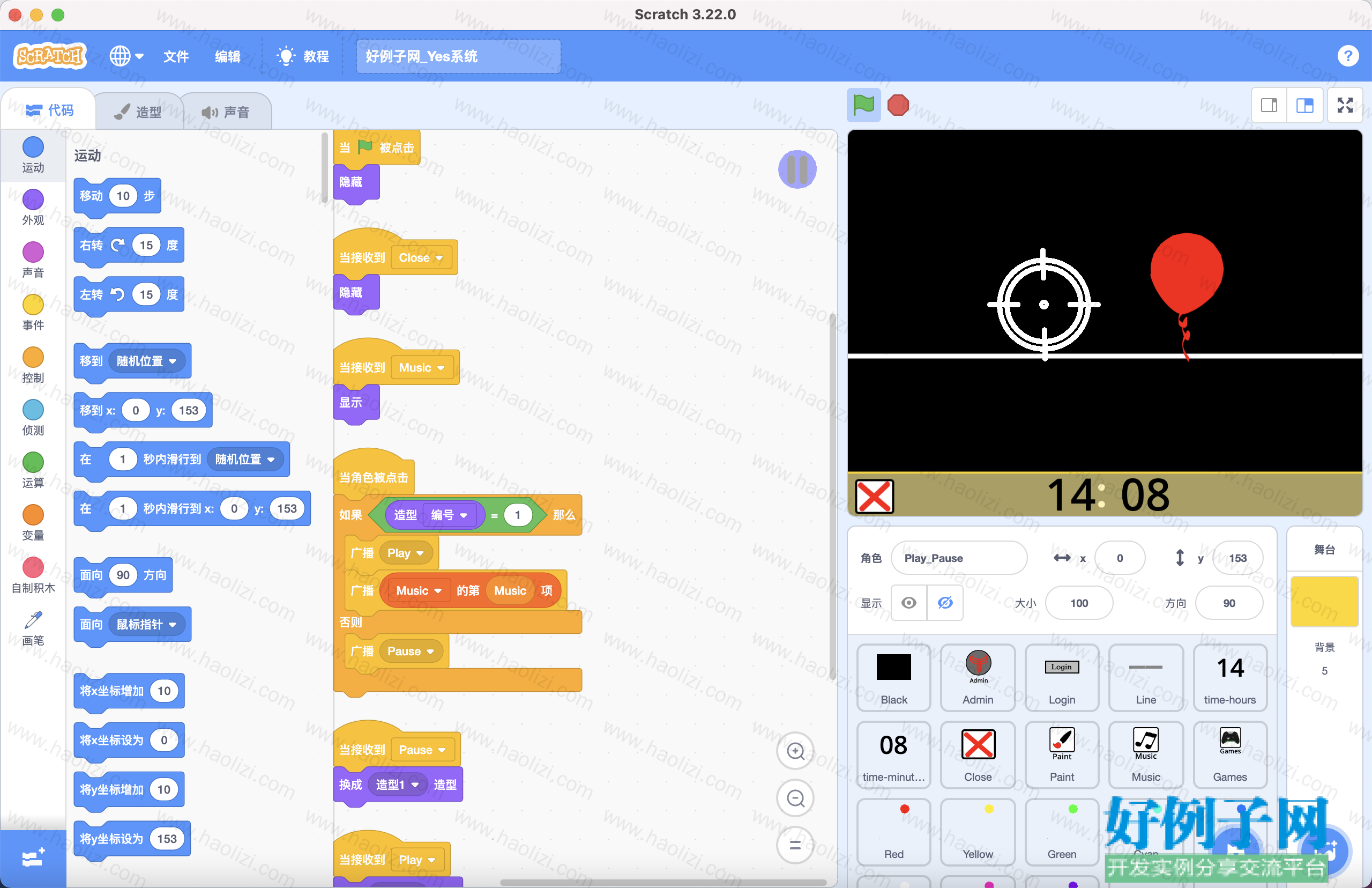The image size is (1372, 888).
Task: Click the green flag to run project
Action: point(863,105)
